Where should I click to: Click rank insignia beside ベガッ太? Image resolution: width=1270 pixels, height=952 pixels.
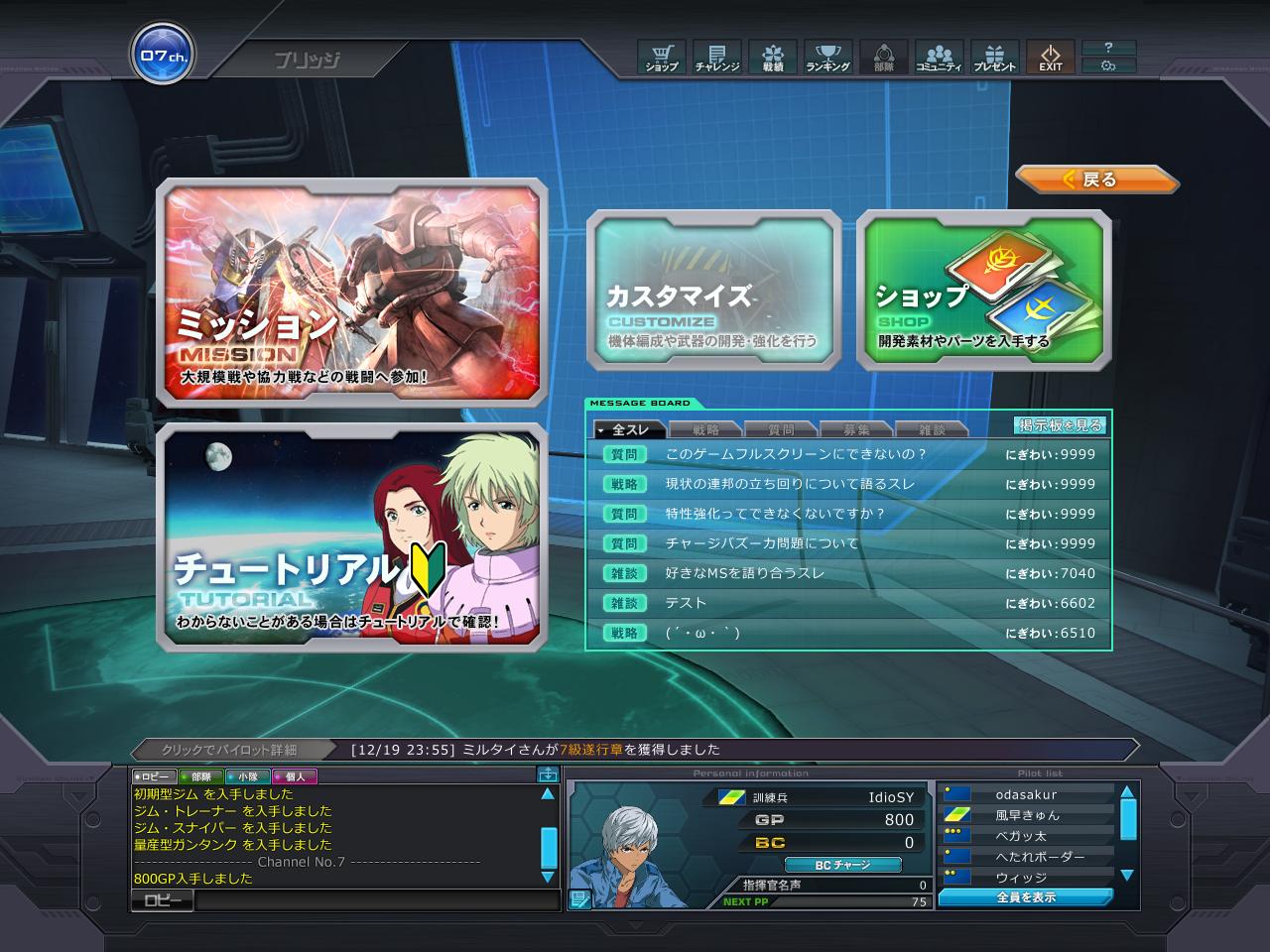tap(956, 836)
